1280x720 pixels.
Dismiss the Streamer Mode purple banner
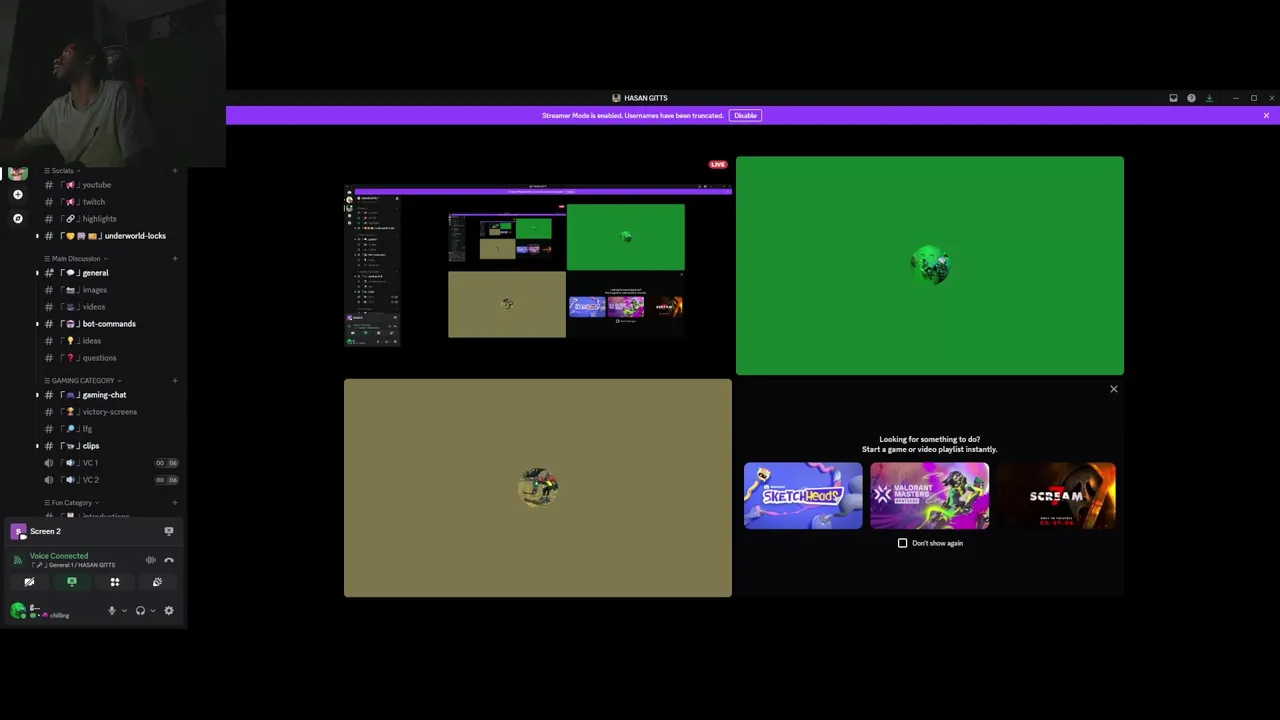1266,115
